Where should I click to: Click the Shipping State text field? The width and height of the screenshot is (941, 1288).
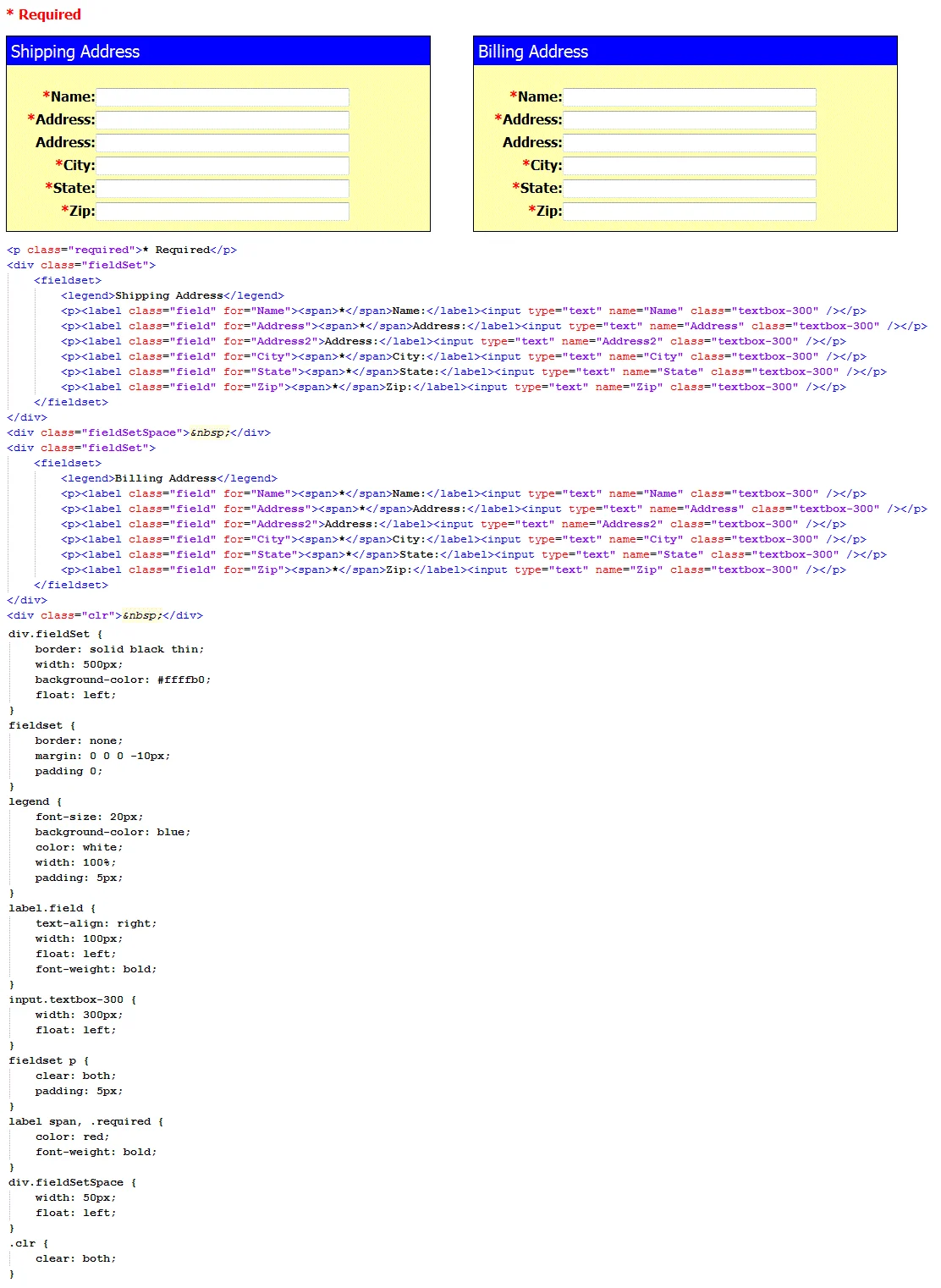223,189
